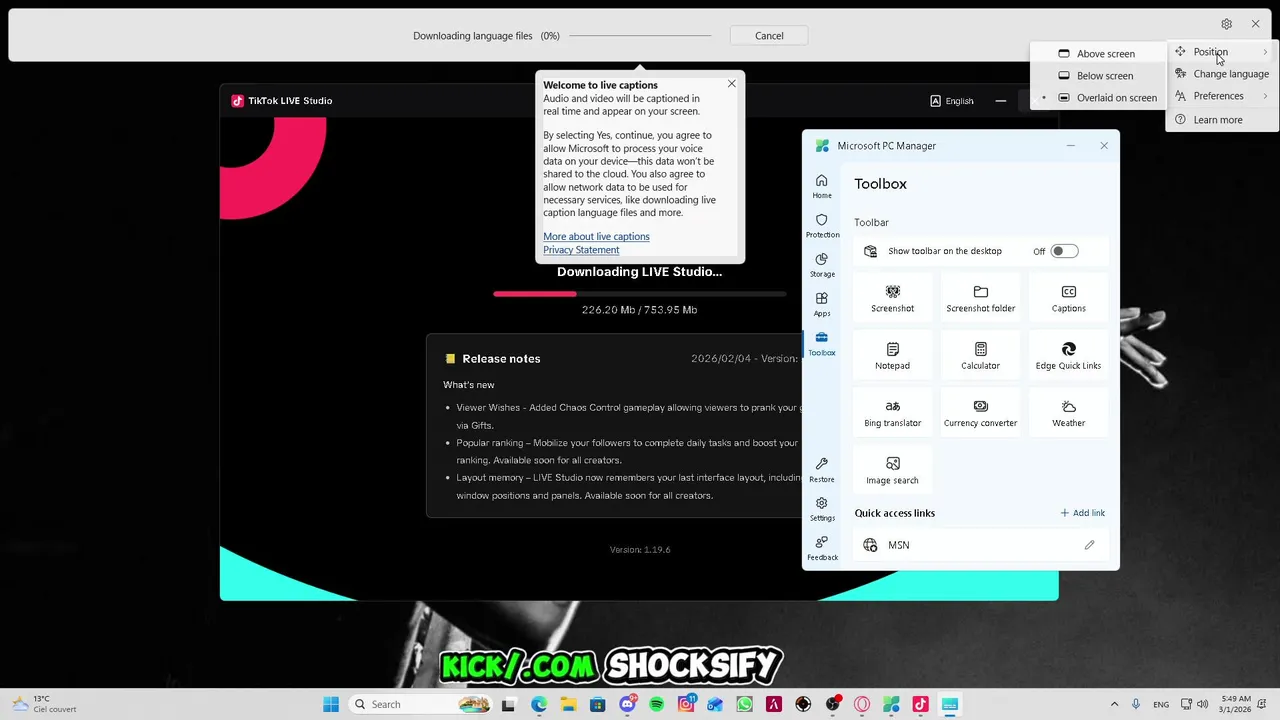Click the microphone icon in system tray
The width and height of the screenshot is (1280, 720).
[1136, 704]
